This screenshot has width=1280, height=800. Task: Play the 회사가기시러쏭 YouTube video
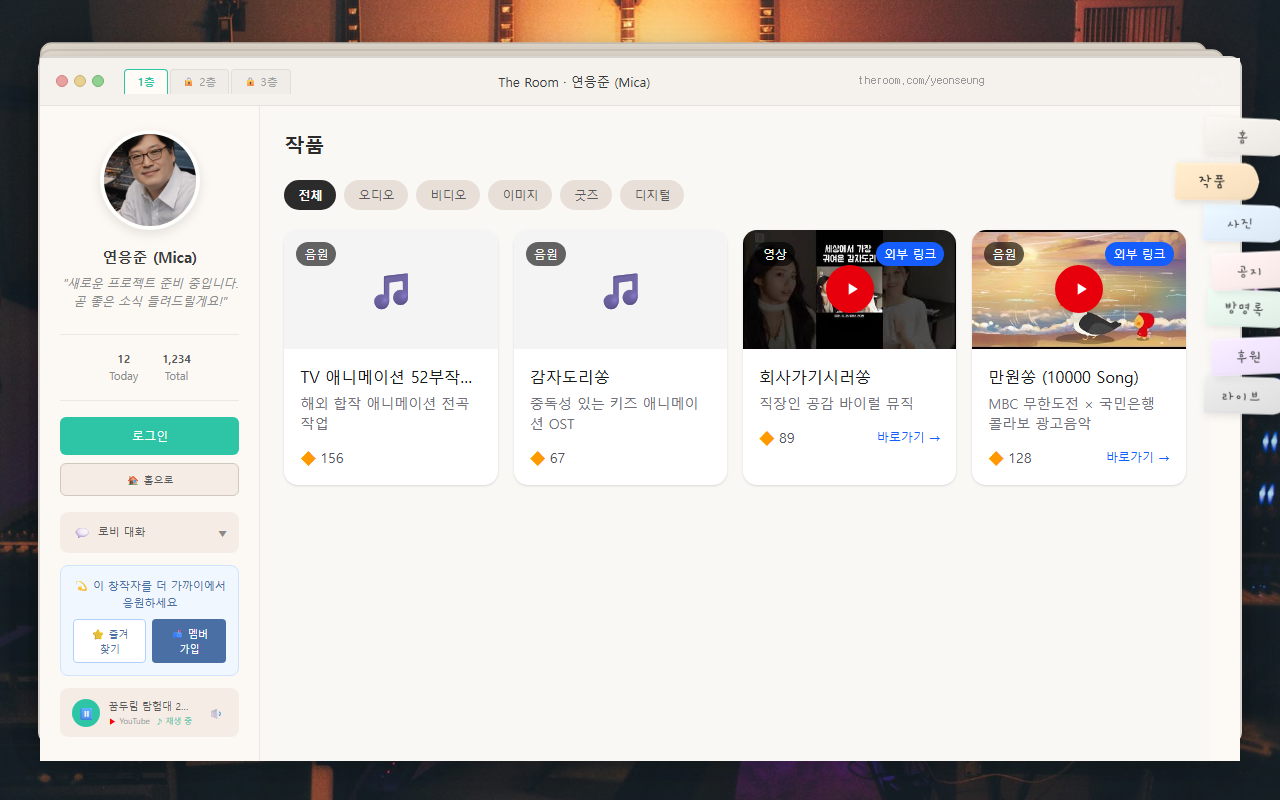(849, 289)
